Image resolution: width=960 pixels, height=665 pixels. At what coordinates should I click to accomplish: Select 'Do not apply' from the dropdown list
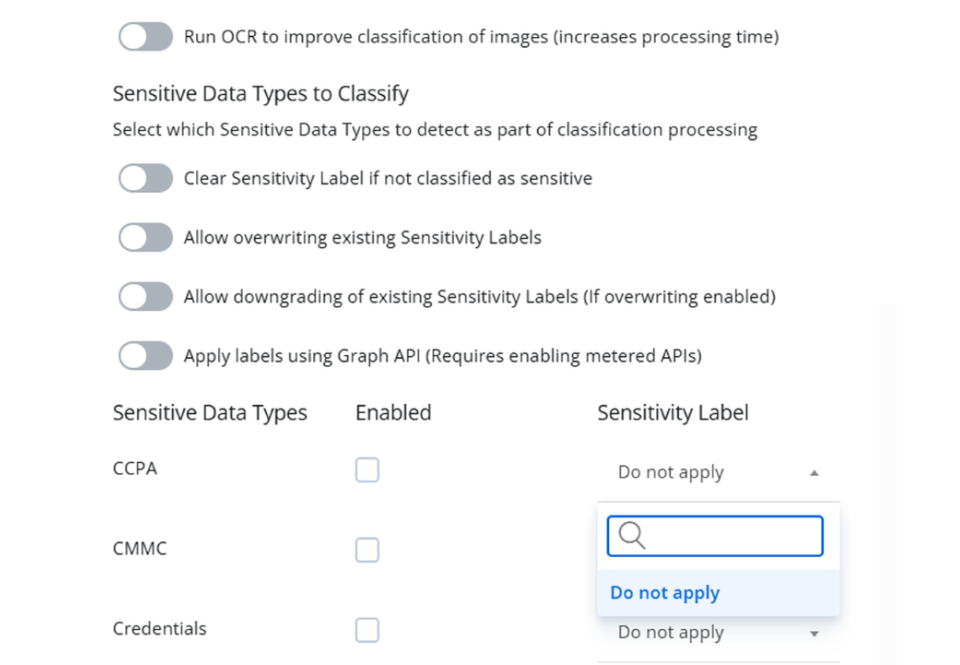point(664,592)
